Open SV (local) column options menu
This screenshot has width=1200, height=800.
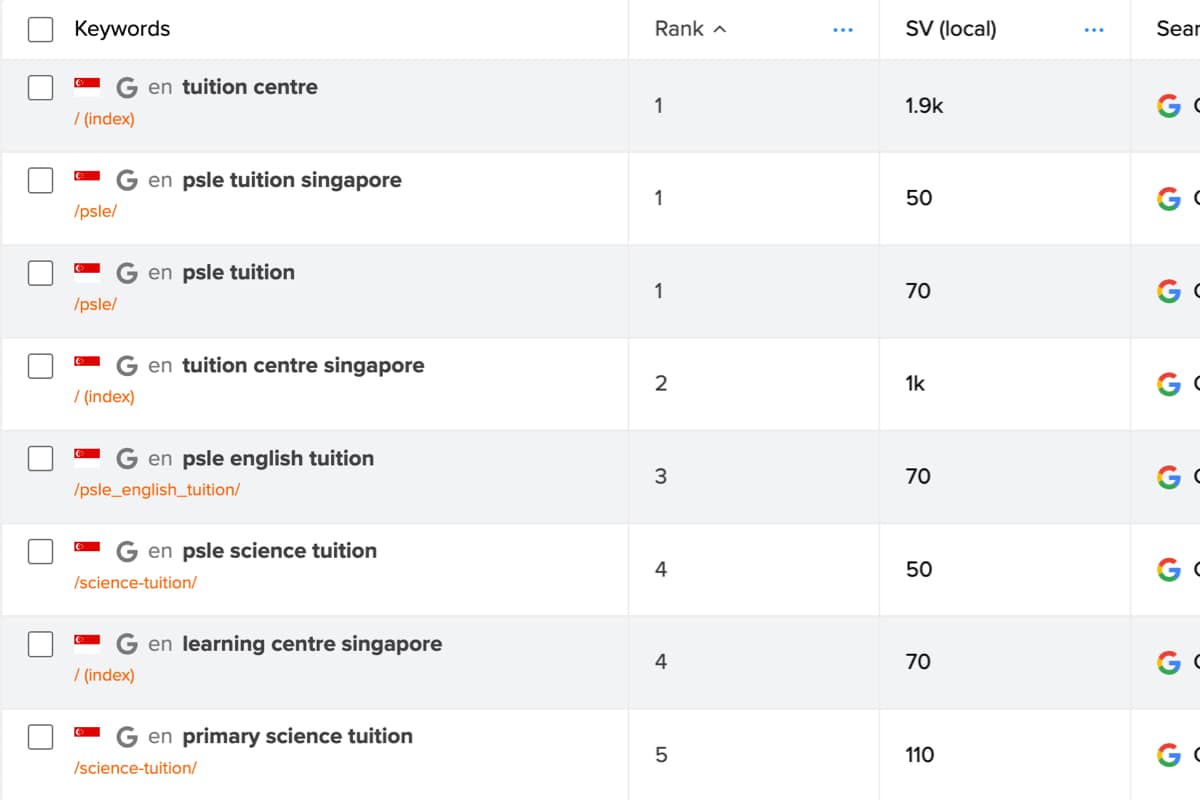click(x=1094, y=30)
